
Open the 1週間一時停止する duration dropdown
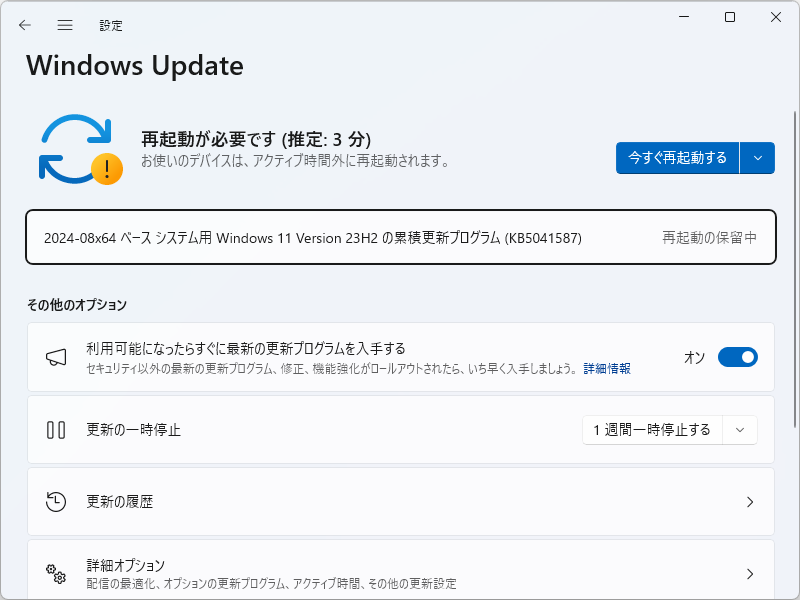tap(740, 430)
